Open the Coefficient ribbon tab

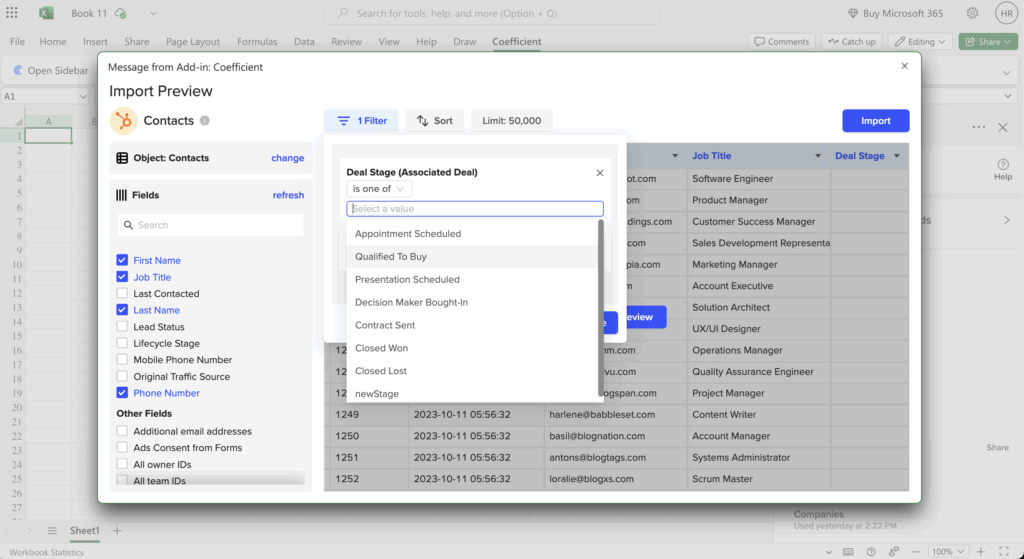(517, 42)
